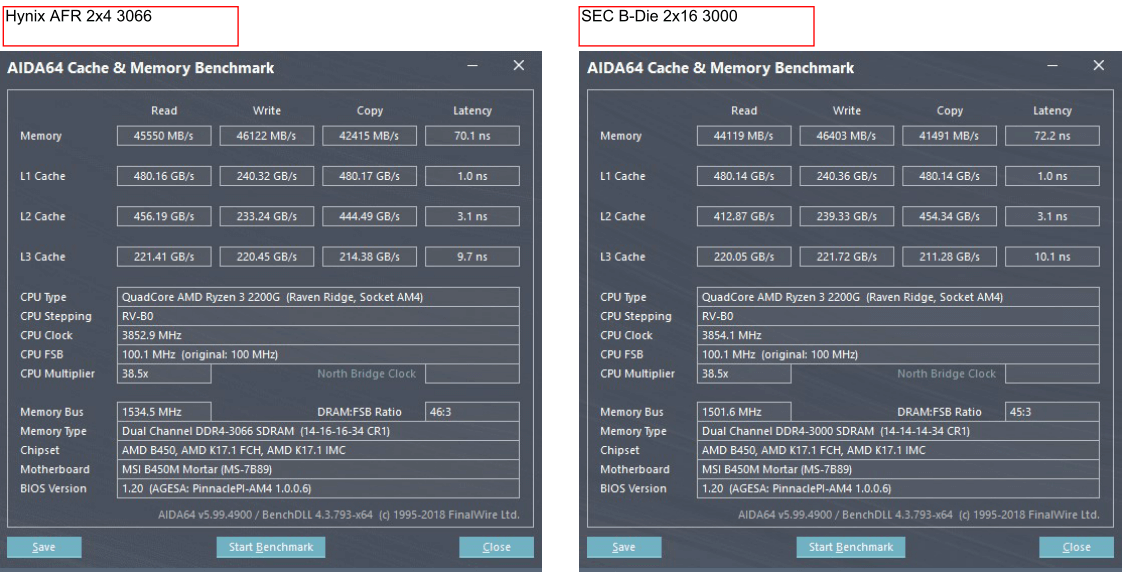This screenshot has height=572, width=1122.
Task: Select memory copy value 41491 MB/s
Action: pos(950,136)
